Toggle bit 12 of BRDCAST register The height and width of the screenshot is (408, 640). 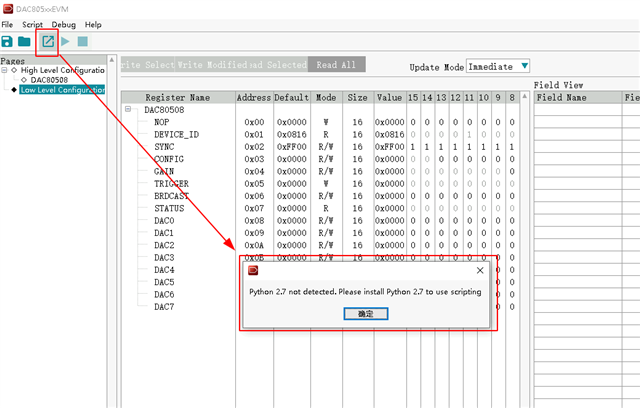[x=456, y=196]
